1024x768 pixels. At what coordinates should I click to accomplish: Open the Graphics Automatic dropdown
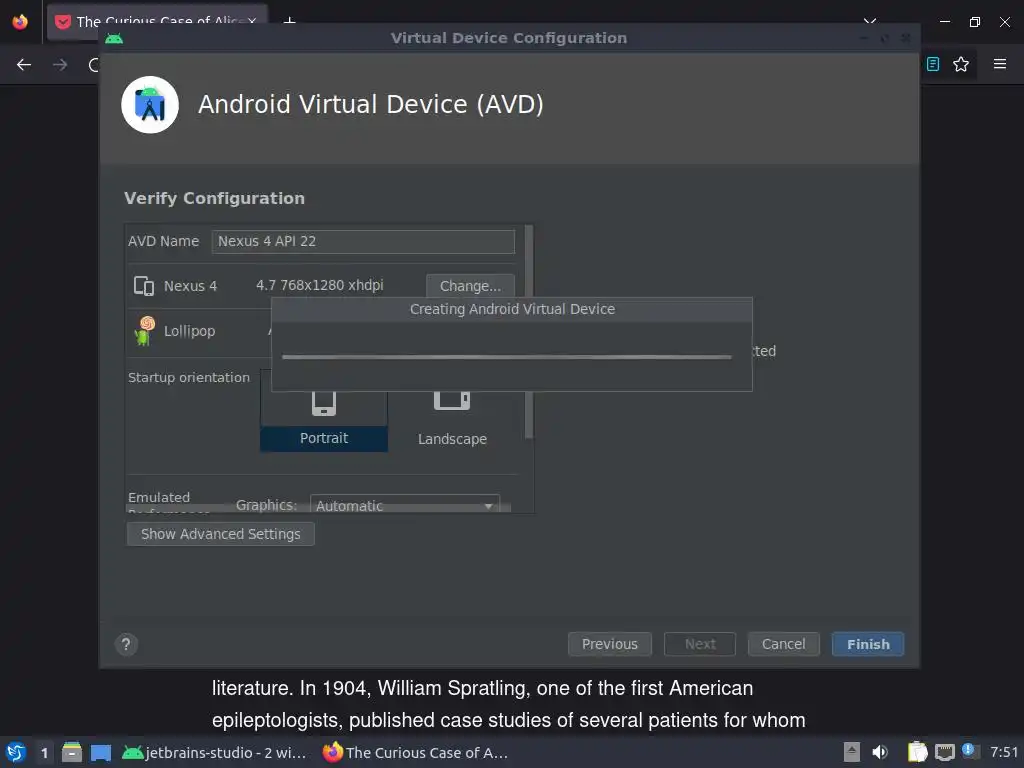coord(405,505)
